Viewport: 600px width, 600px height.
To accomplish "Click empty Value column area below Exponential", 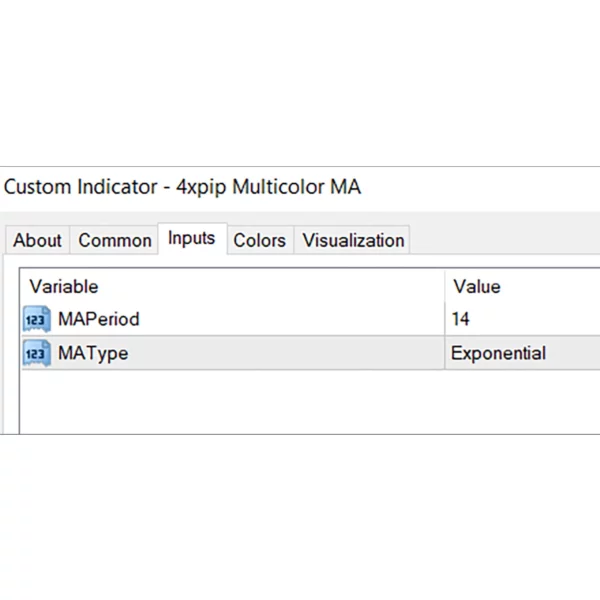I will 520,400.
